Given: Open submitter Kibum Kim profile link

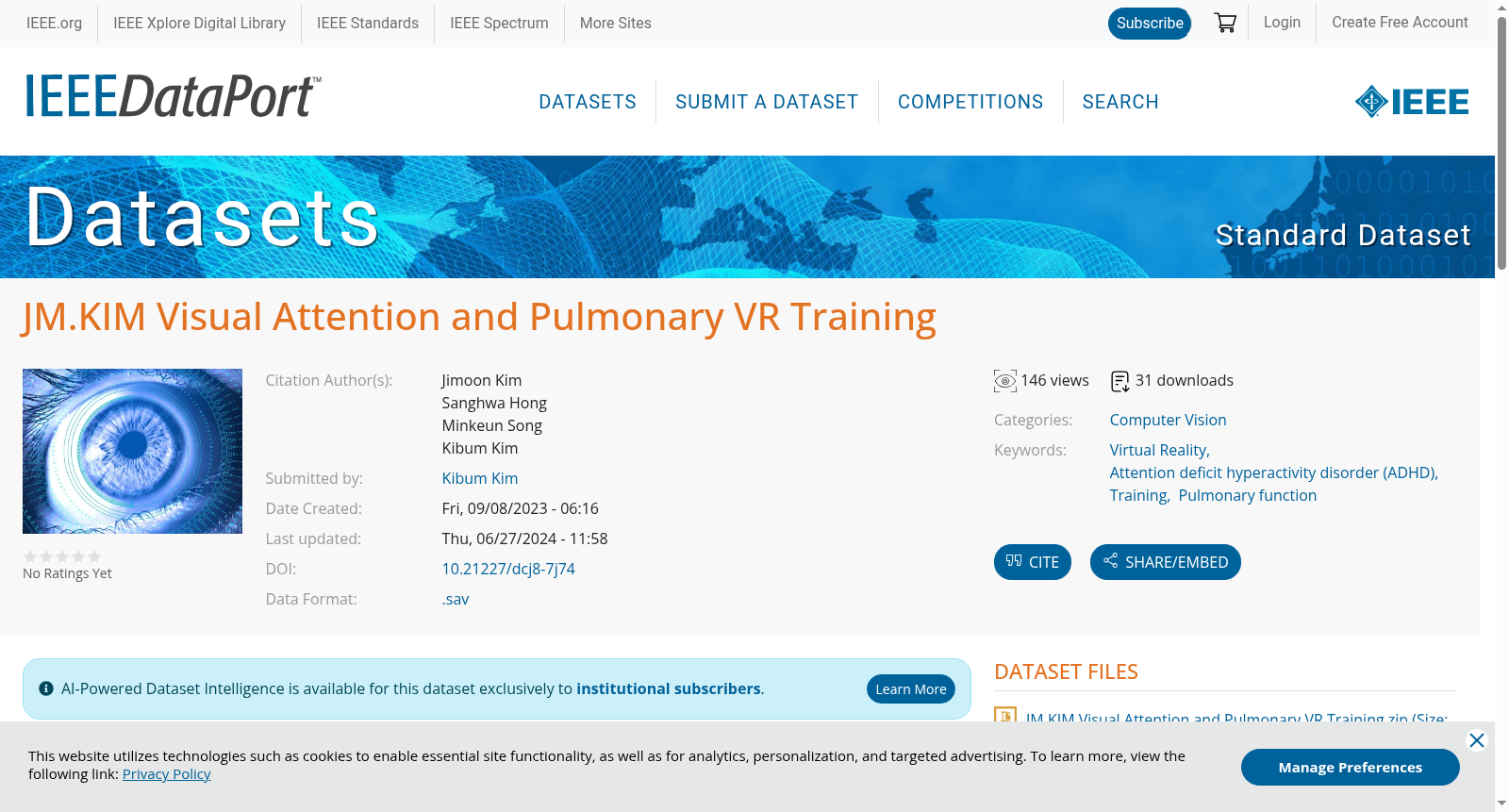Looking at the screenshot, I should pyautogui.click(x=480, y=478).
